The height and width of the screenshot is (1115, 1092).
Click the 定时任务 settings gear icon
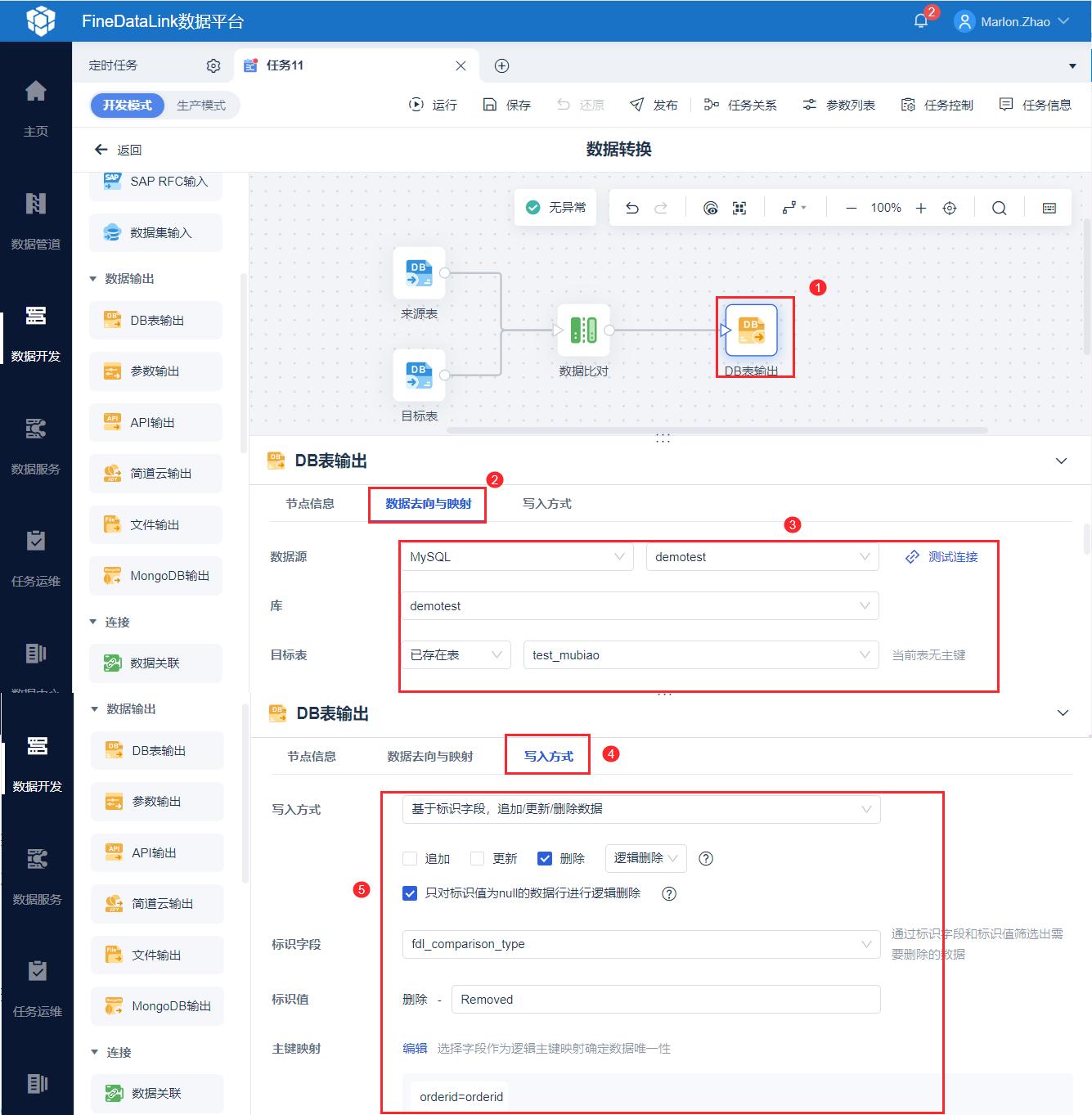[213, 65]
